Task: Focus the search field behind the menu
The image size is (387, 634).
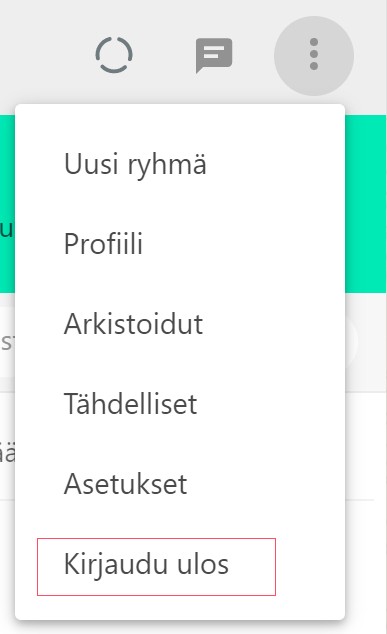Action: coord(7,342)
